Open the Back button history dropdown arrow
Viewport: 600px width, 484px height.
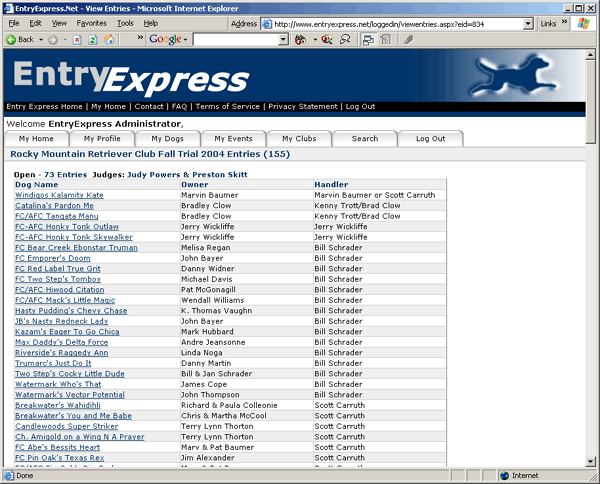(x=39, y=40)
